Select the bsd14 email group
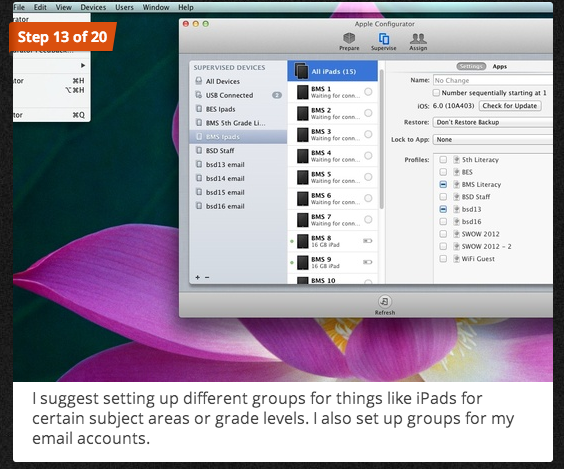Screen dimensions: 564x469 click(238, 178)
